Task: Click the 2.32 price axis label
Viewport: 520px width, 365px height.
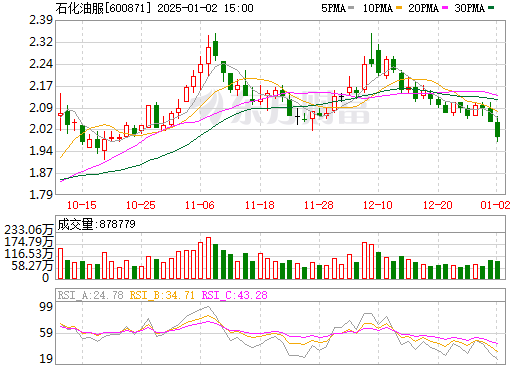Action: coord(41,42)
